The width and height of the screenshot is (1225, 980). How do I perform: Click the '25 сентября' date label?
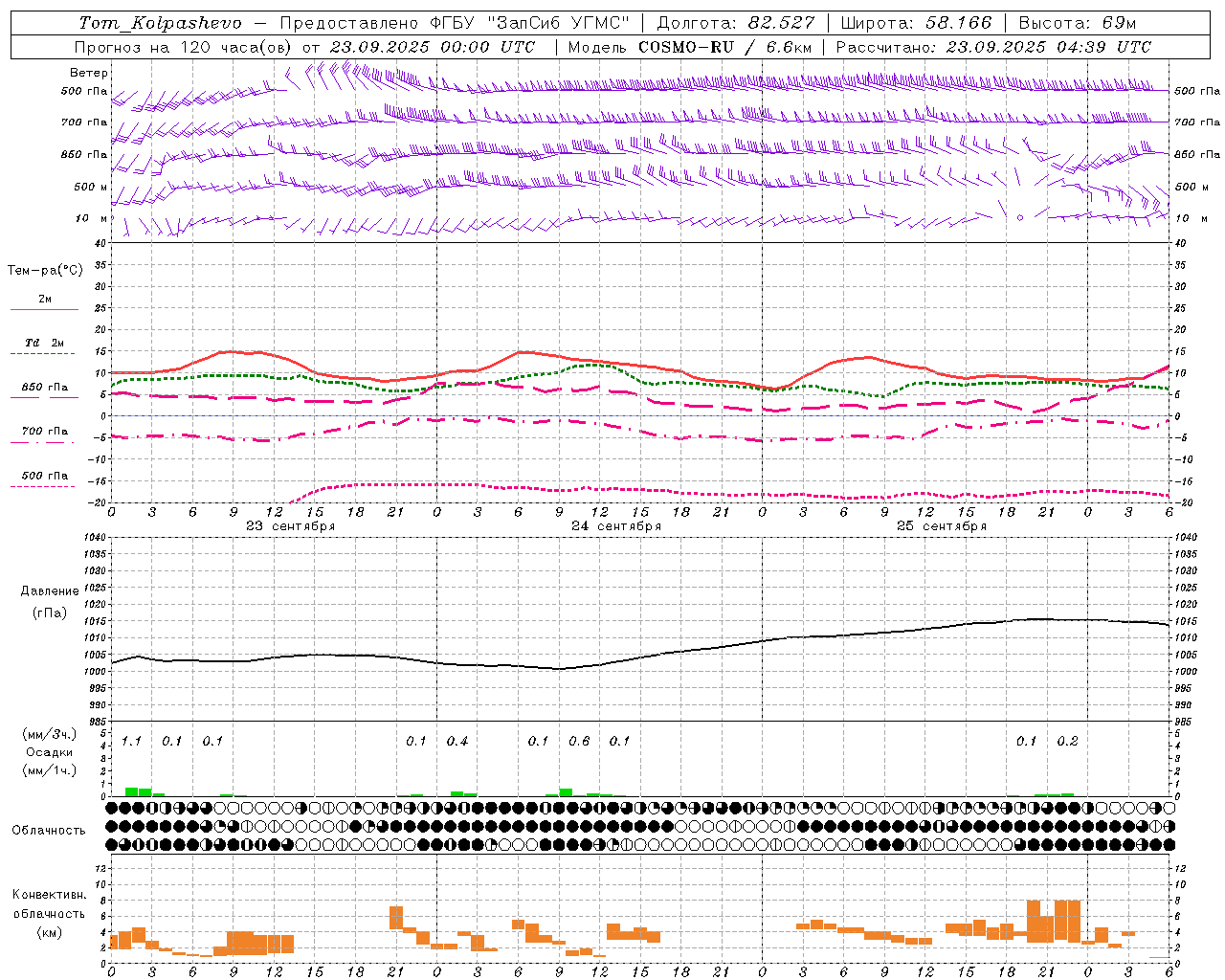[942, 526]
